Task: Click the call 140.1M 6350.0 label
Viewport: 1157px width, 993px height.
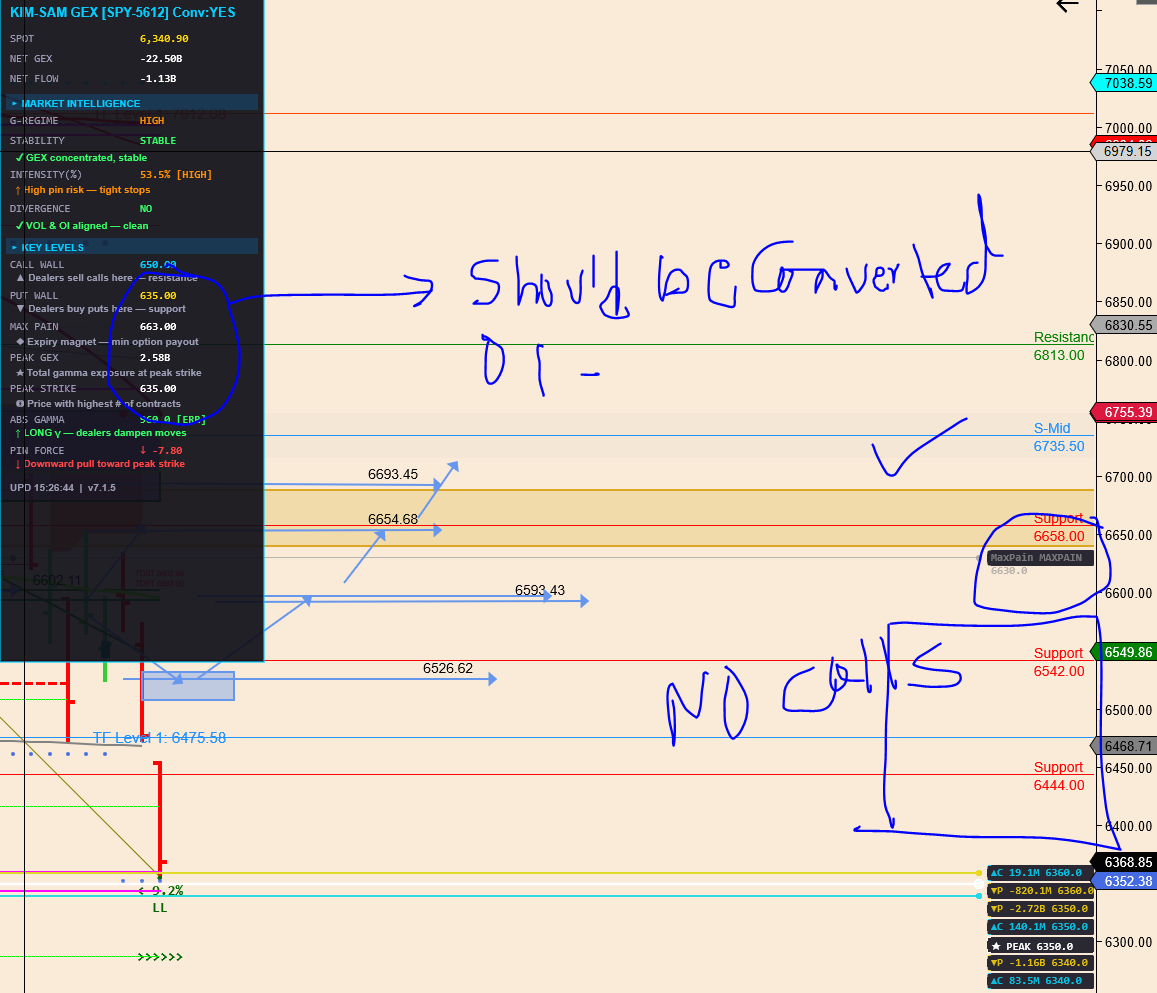Action: 1039,927
